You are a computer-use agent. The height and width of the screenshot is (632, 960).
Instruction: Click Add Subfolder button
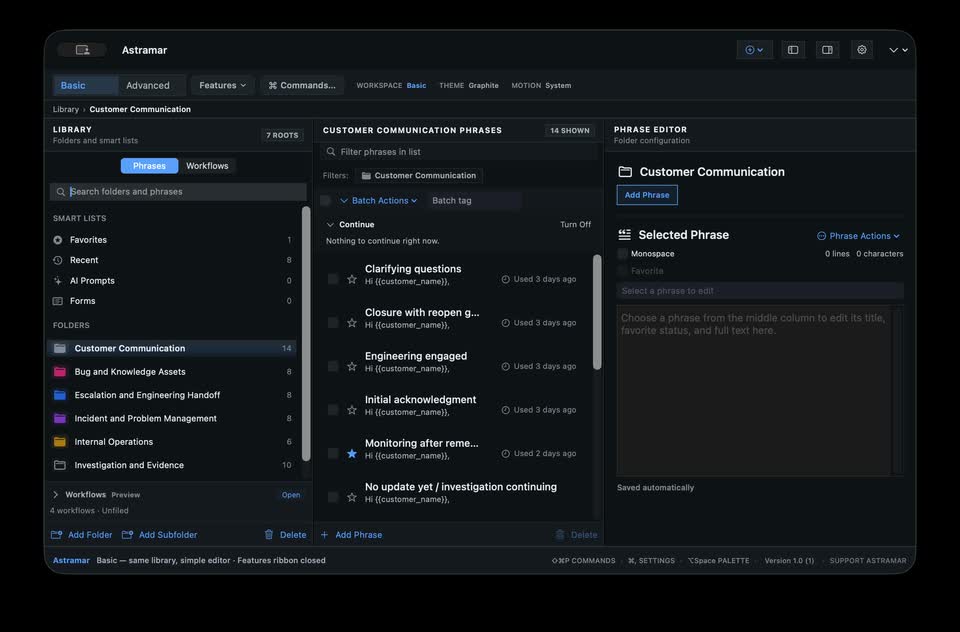[160, 535]
